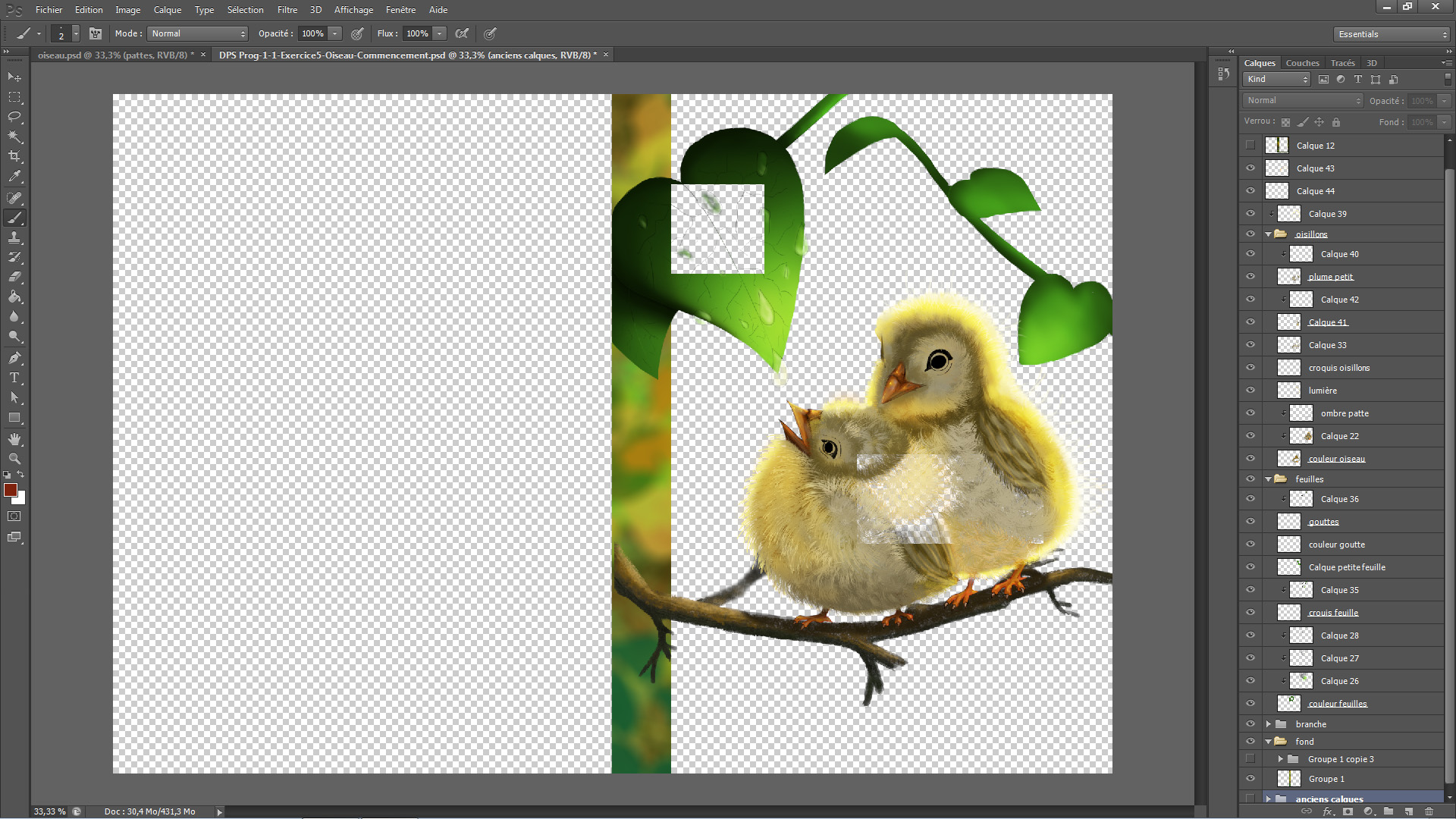Viewport: 1456px width, 819px height.
Task: Select the Hand tool
Action: pos(14,439)
